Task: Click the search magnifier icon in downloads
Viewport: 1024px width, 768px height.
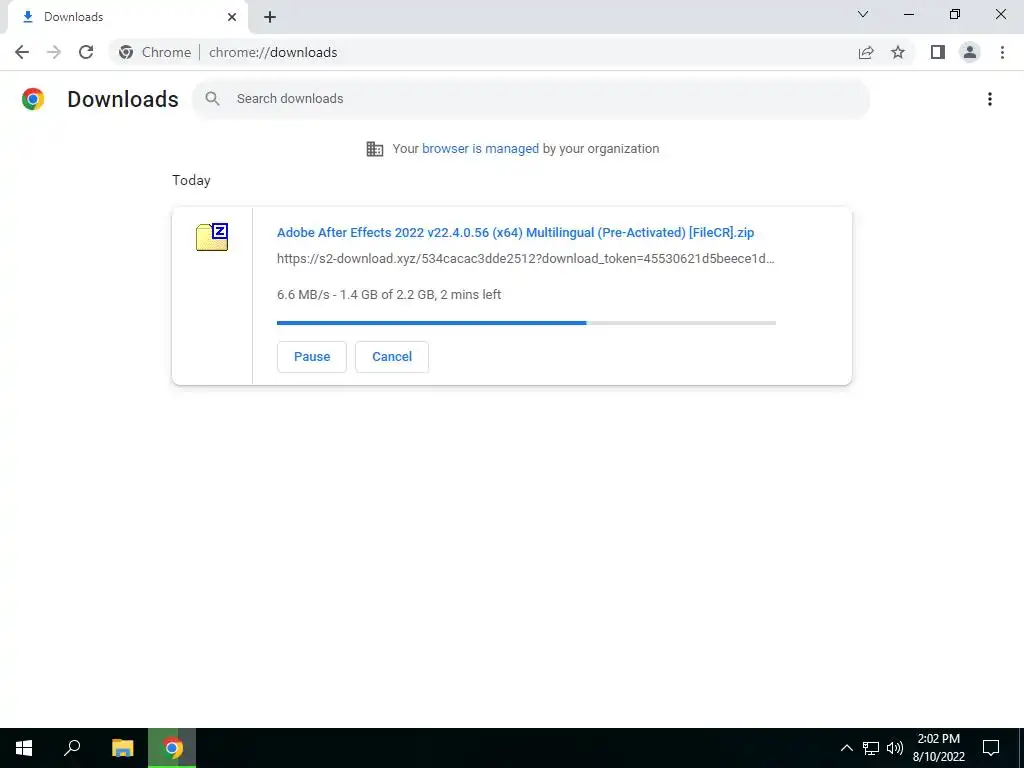Action: pyautogui.click(x=212, y=99)
